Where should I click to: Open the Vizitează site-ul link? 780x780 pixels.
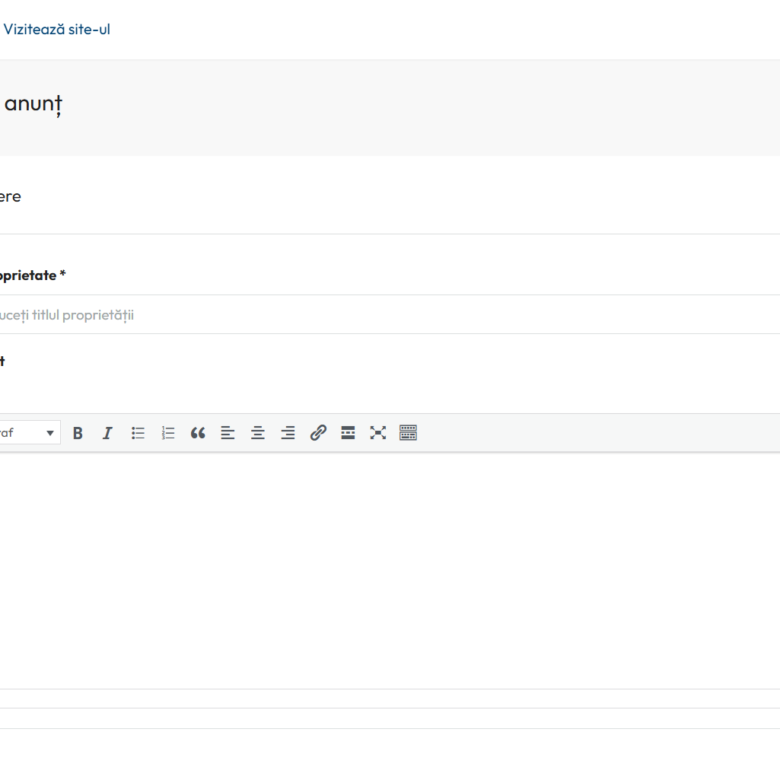point(57,29)
